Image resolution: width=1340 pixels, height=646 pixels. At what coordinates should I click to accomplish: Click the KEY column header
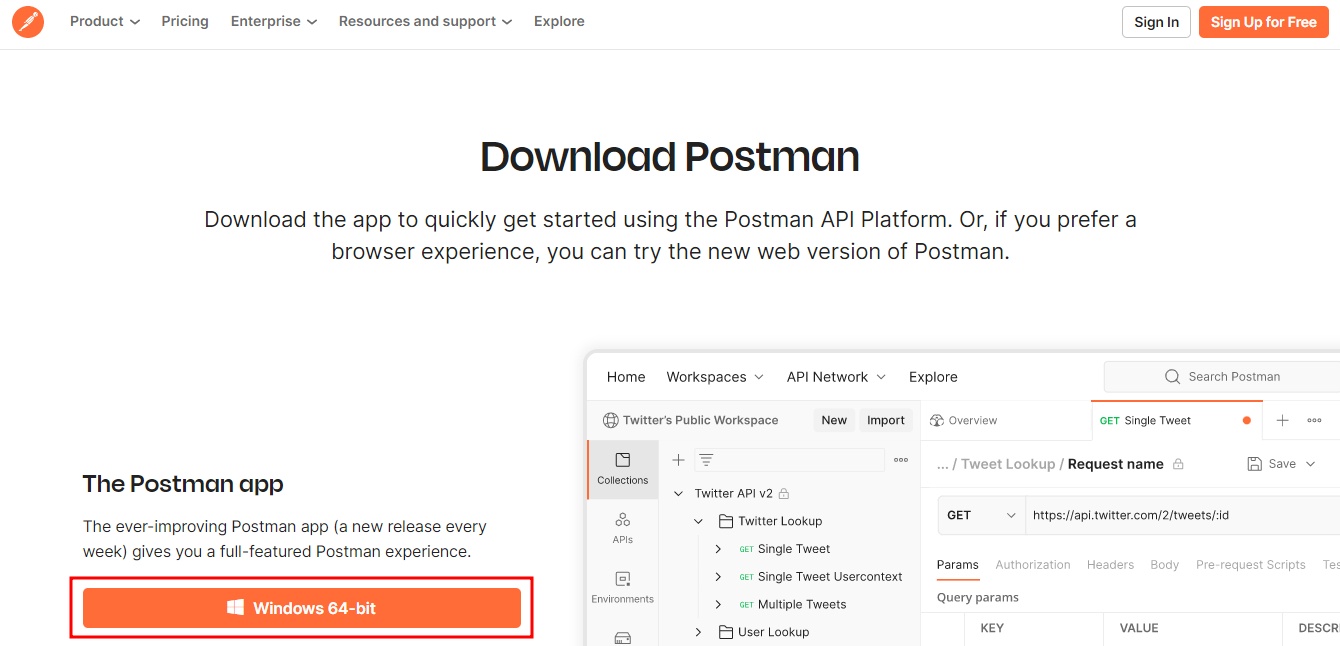[992, 628]
